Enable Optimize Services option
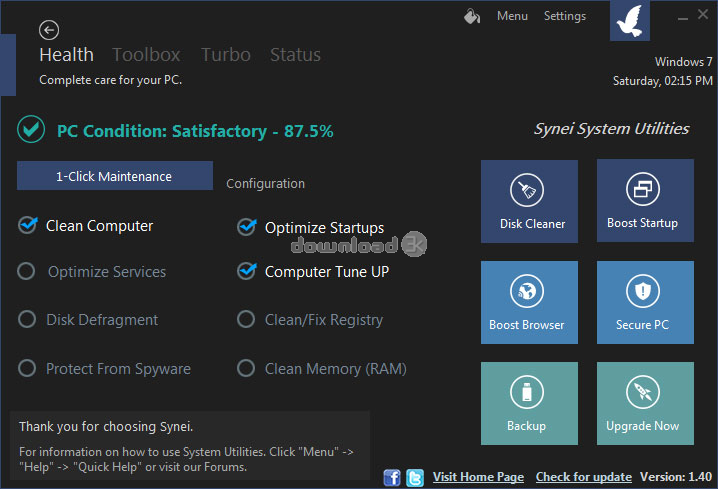718x489 pixels. tap(27, 272)
